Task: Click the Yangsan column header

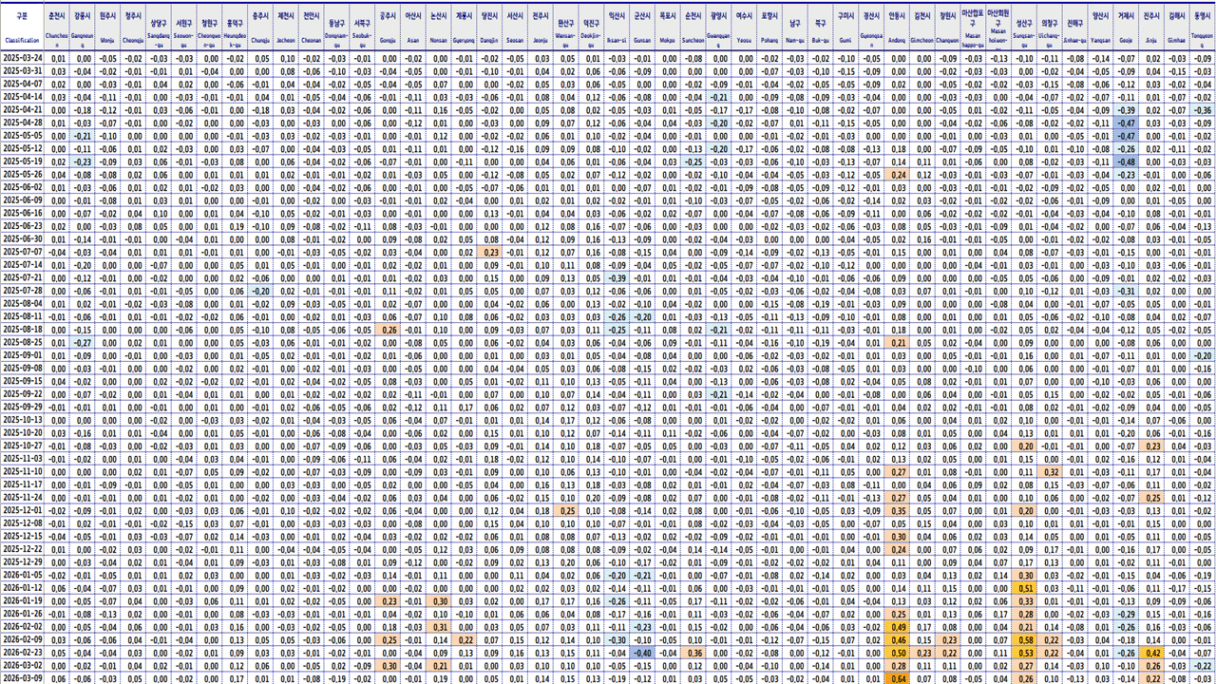Action: coord(1100,28)
